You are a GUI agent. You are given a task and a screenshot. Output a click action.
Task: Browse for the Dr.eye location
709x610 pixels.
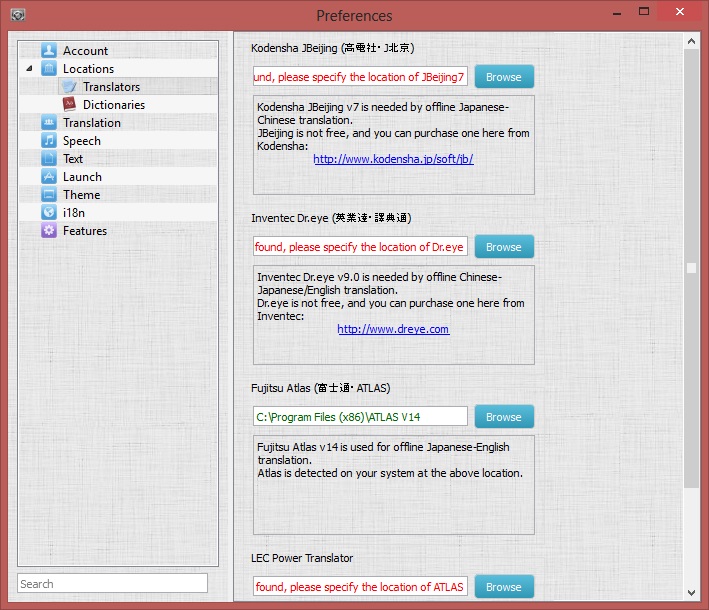[504, 247]
